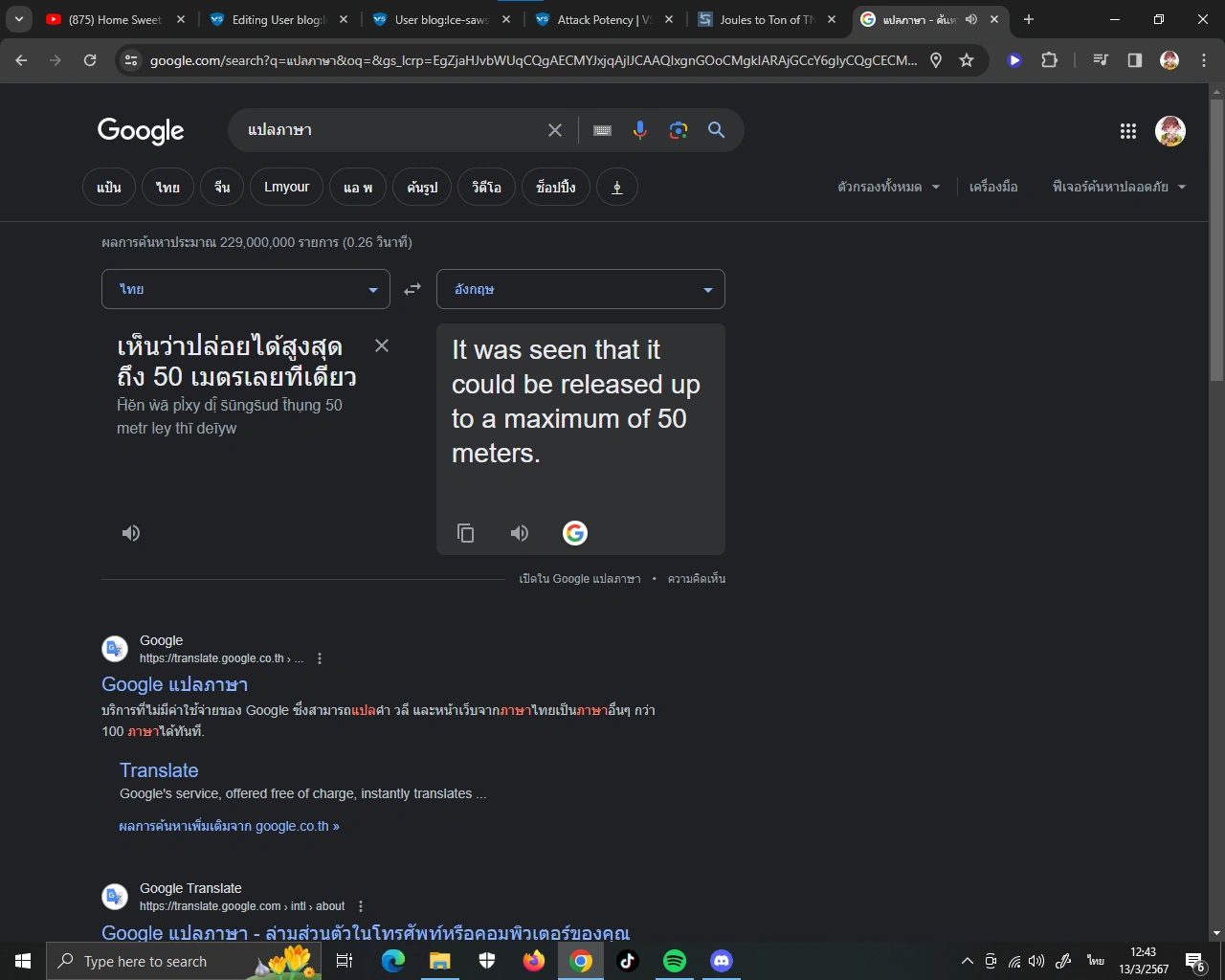Submit search with the magnifier icon

[x=716, y=130]
